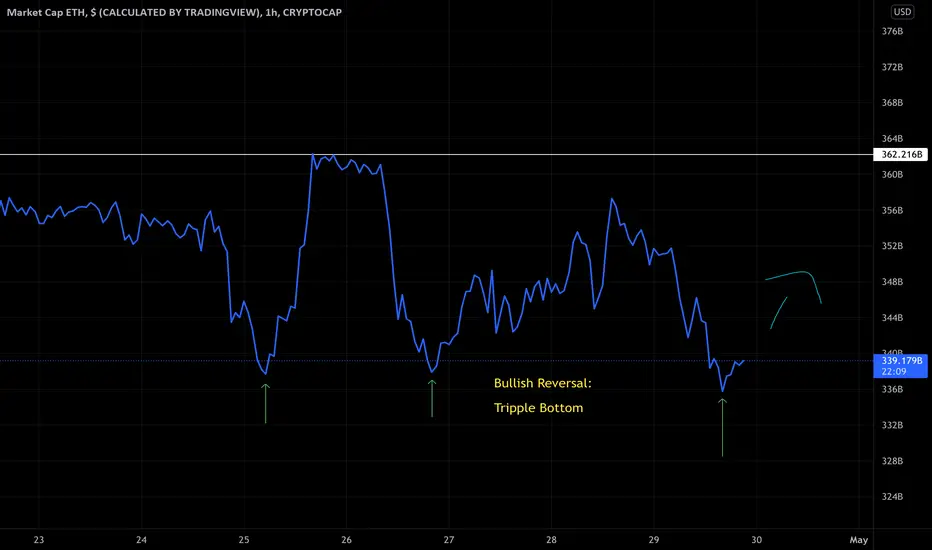This screenshot has width=932, height=550.
Task: Click the 339.179B current value label
Action: coord(901,360)
